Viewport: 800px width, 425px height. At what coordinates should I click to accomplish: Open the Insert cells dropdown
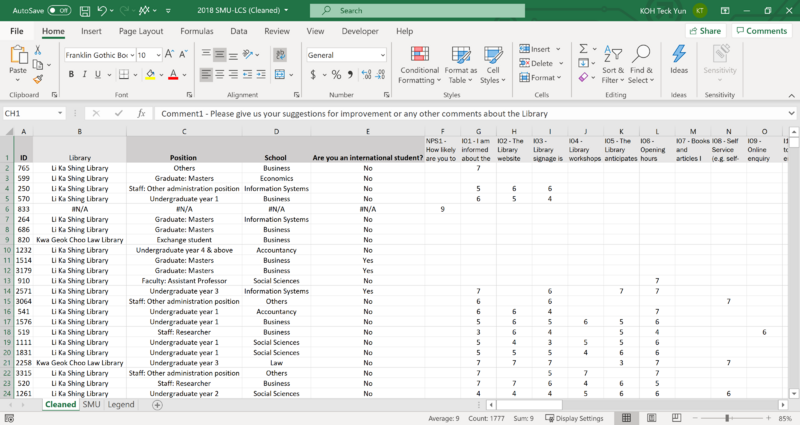click(558, 49)
